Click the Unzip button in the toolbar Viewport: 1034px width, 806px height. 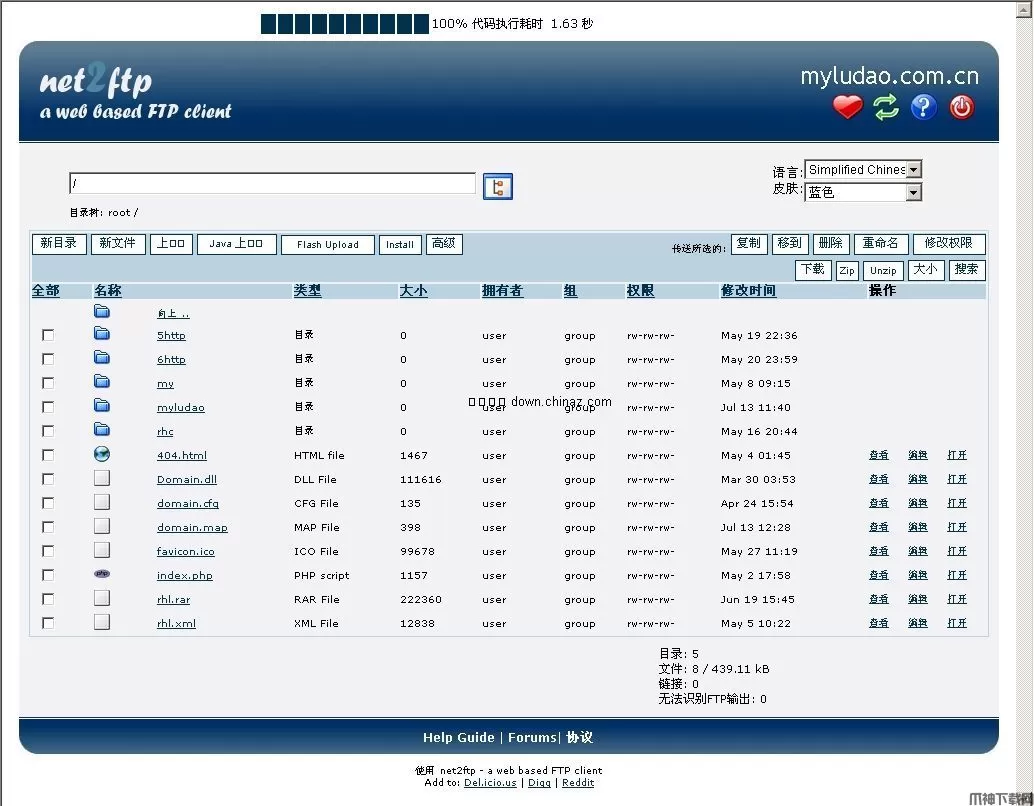coord(883,270)
